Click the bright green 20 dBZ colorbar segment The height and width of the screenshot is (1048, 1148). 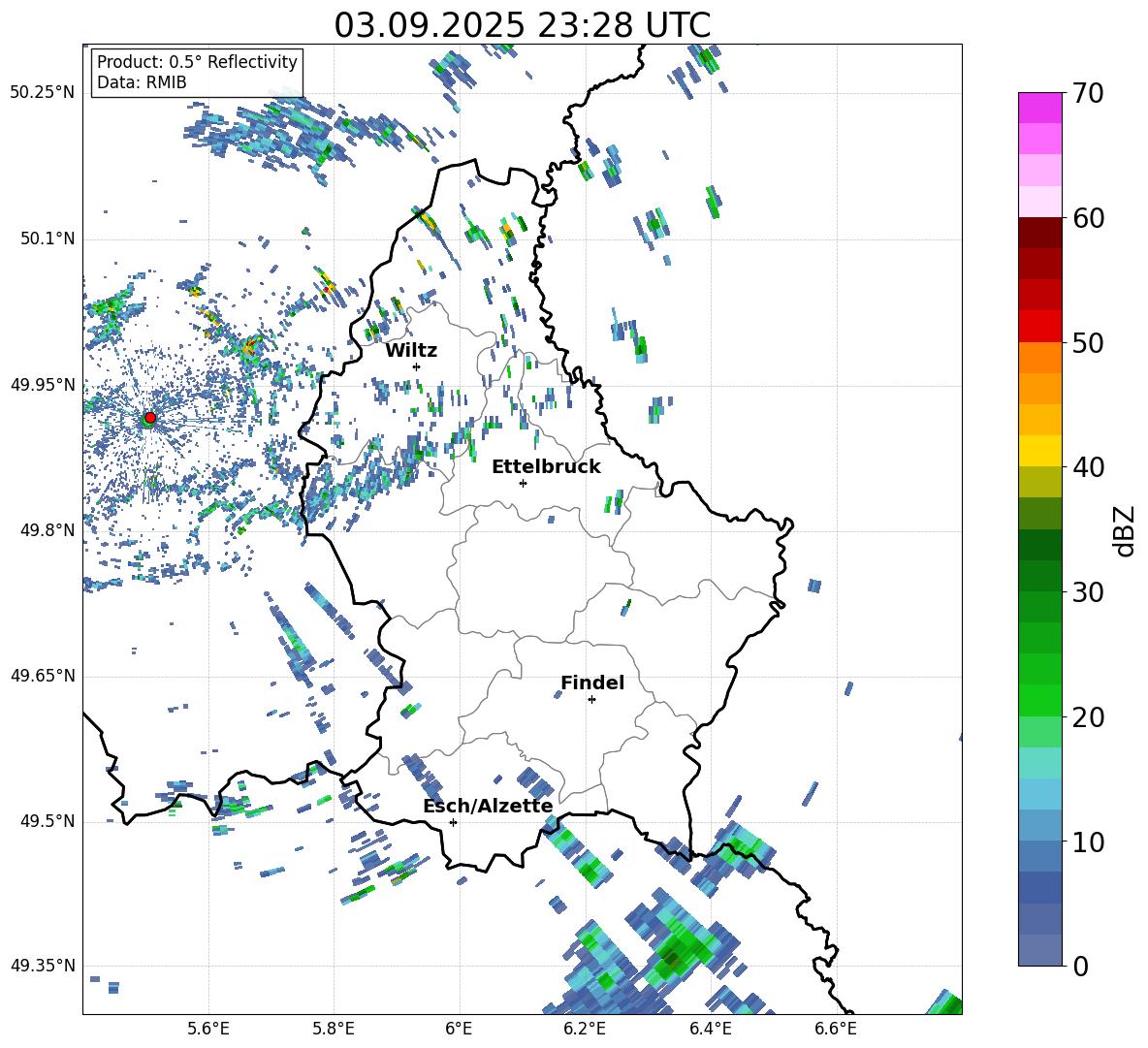tap(1039, 700)
